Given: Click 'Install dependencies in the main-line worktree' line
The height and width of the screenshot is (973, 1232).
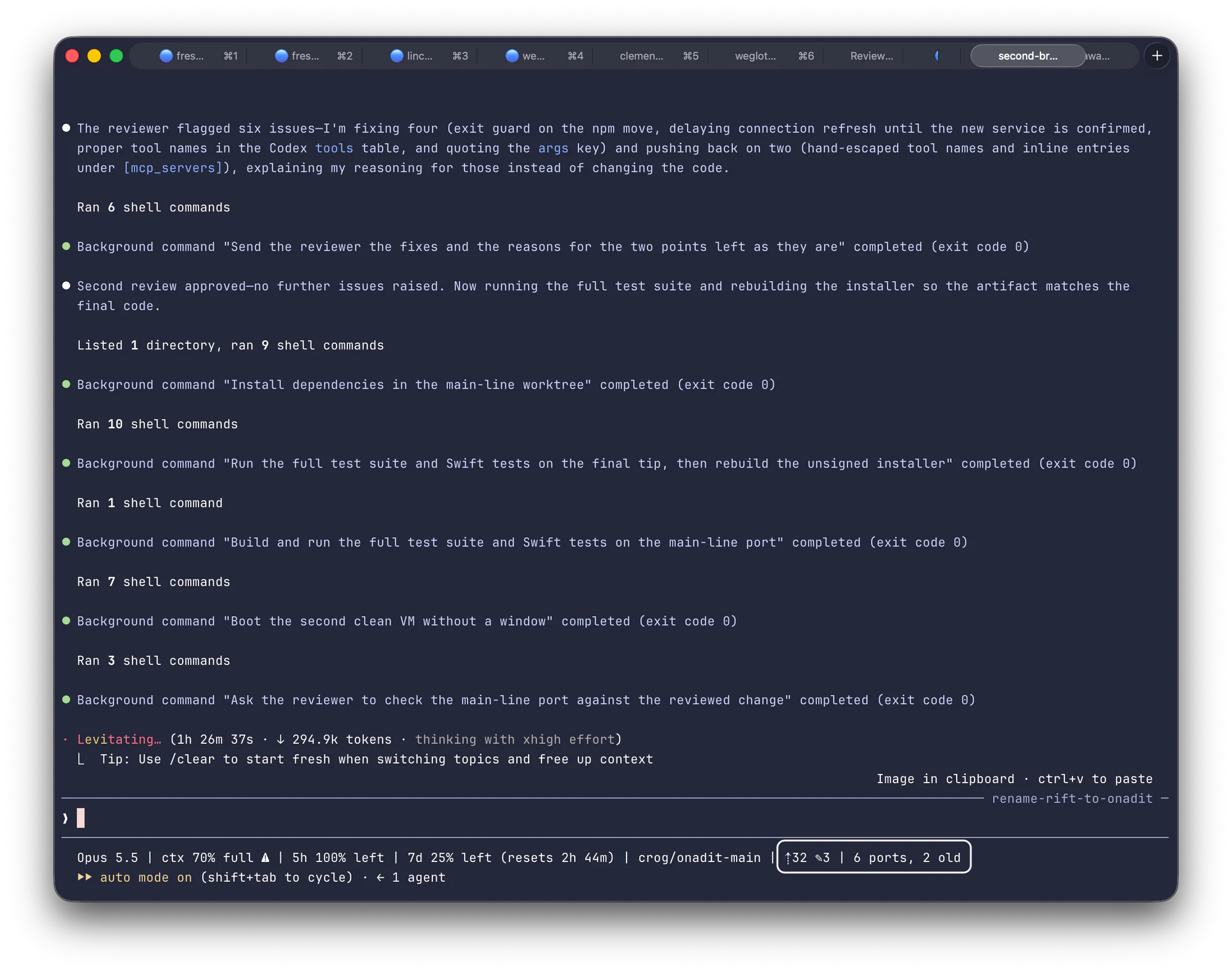Looking at the screenshot, I should (426, 385).
